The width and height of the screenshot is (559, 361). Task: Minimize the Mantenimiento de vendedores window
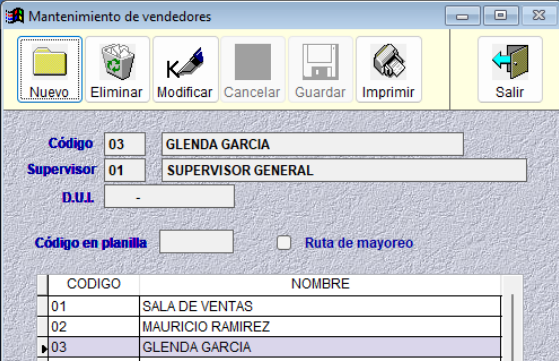(x=462, y=16)
